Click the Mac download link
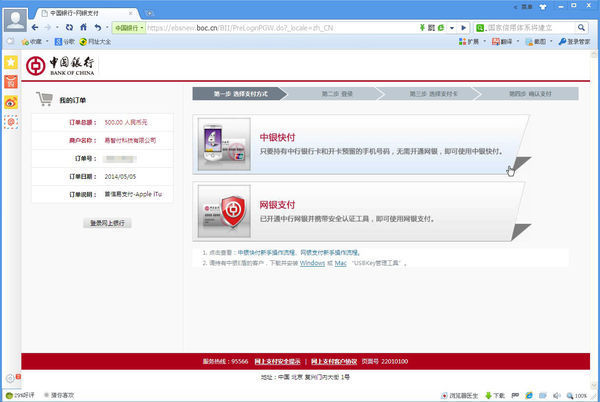Image resolution: width=600 pixels, height=402 pixels. click(x=341, y=263)
